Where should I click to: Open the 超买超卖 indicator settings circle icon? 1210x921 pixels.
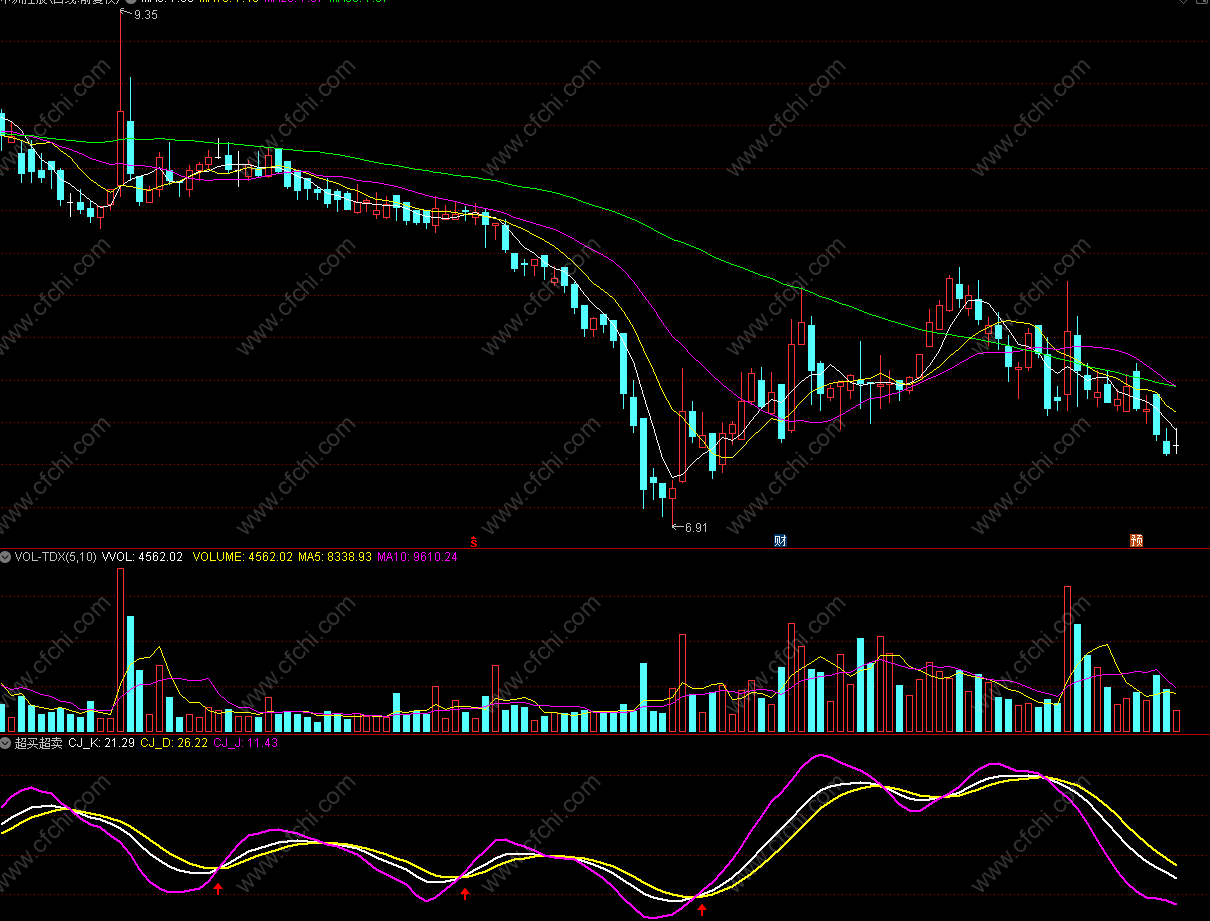[x=6, y=743]
